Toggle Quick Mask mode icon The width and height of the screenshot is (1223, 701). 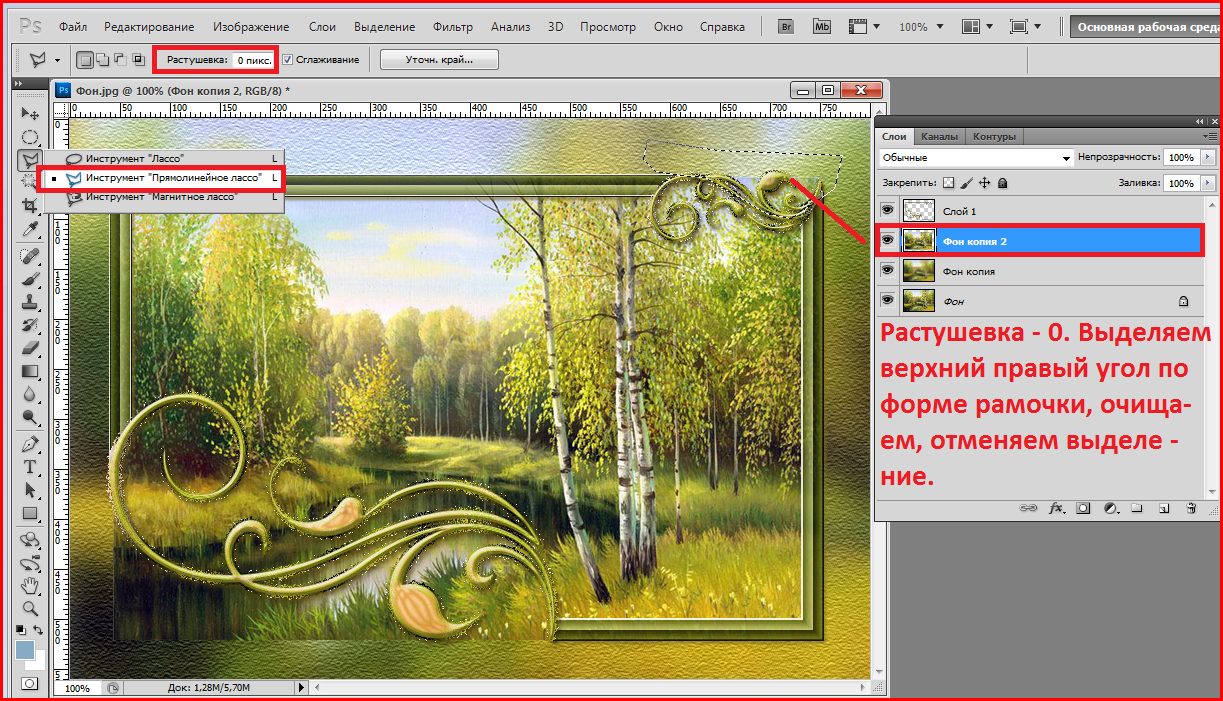[30, 684]
